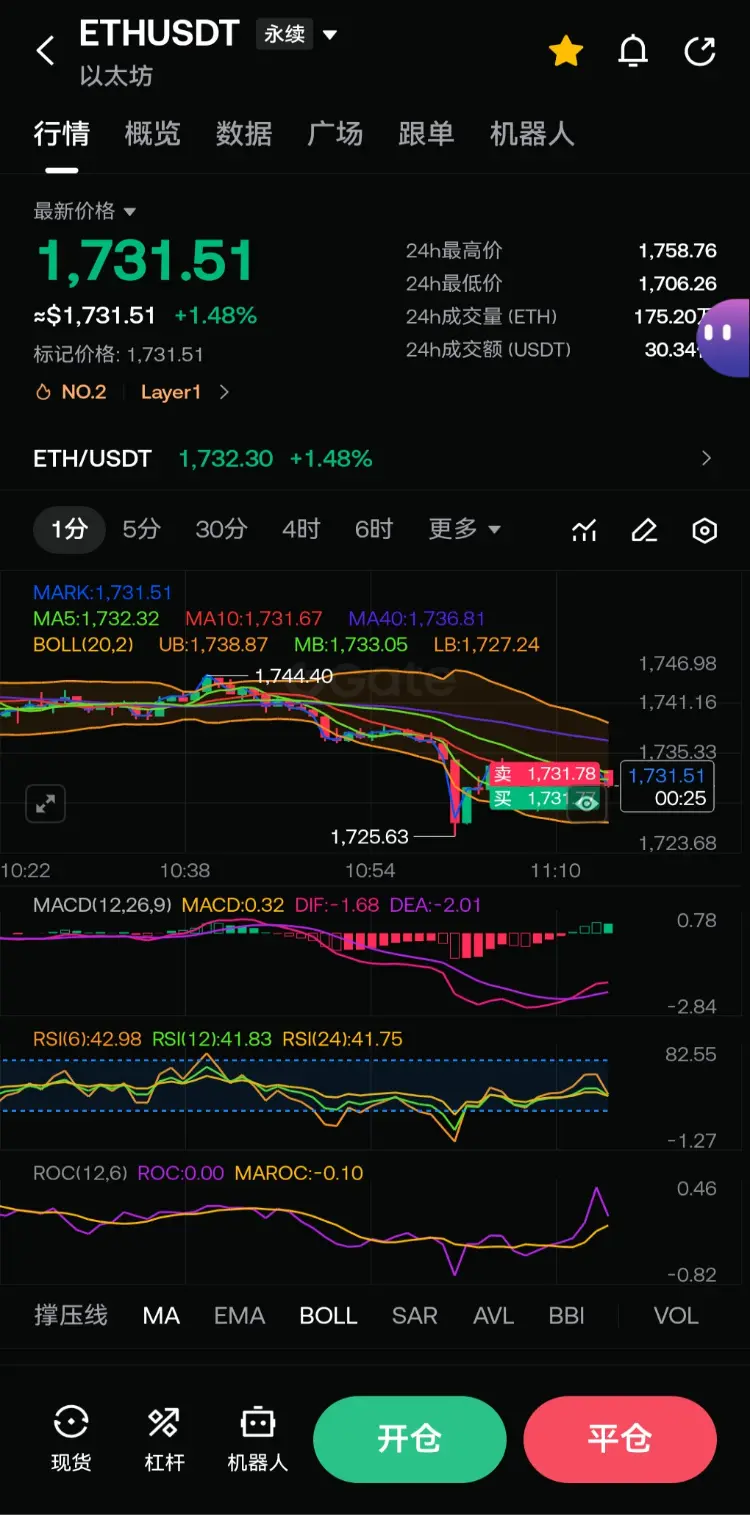Click the 24h最高价 value 1,758.76
This screenshot has width=750, height=1515.
click(x=678, y=251)
